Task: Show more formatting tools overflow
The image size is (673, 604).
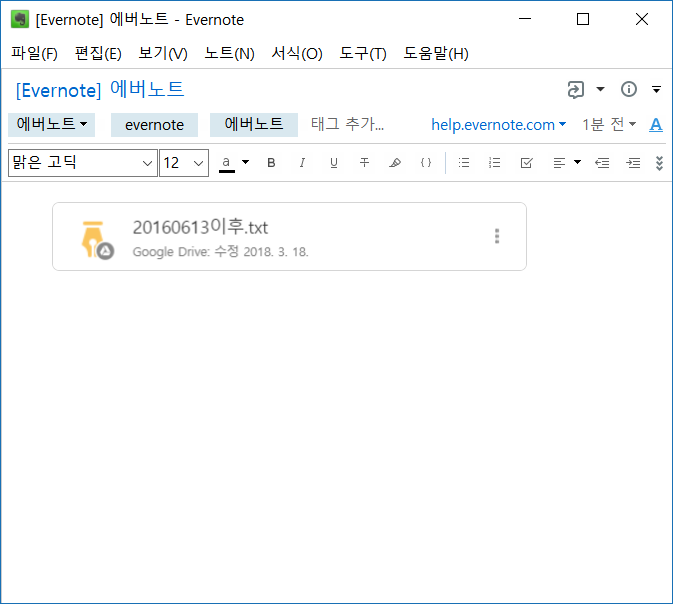Action: coord(659,163)
